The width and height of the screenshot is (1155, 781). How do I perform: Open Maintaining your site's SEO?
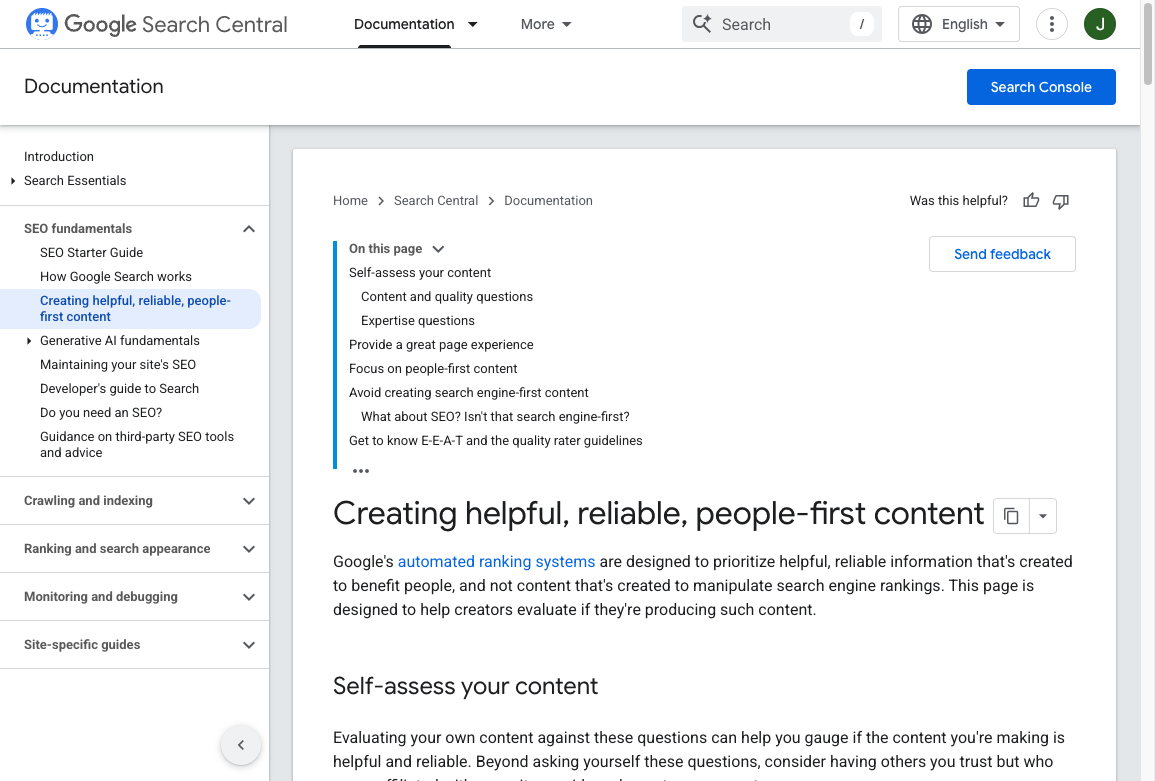tap(118, 365)
